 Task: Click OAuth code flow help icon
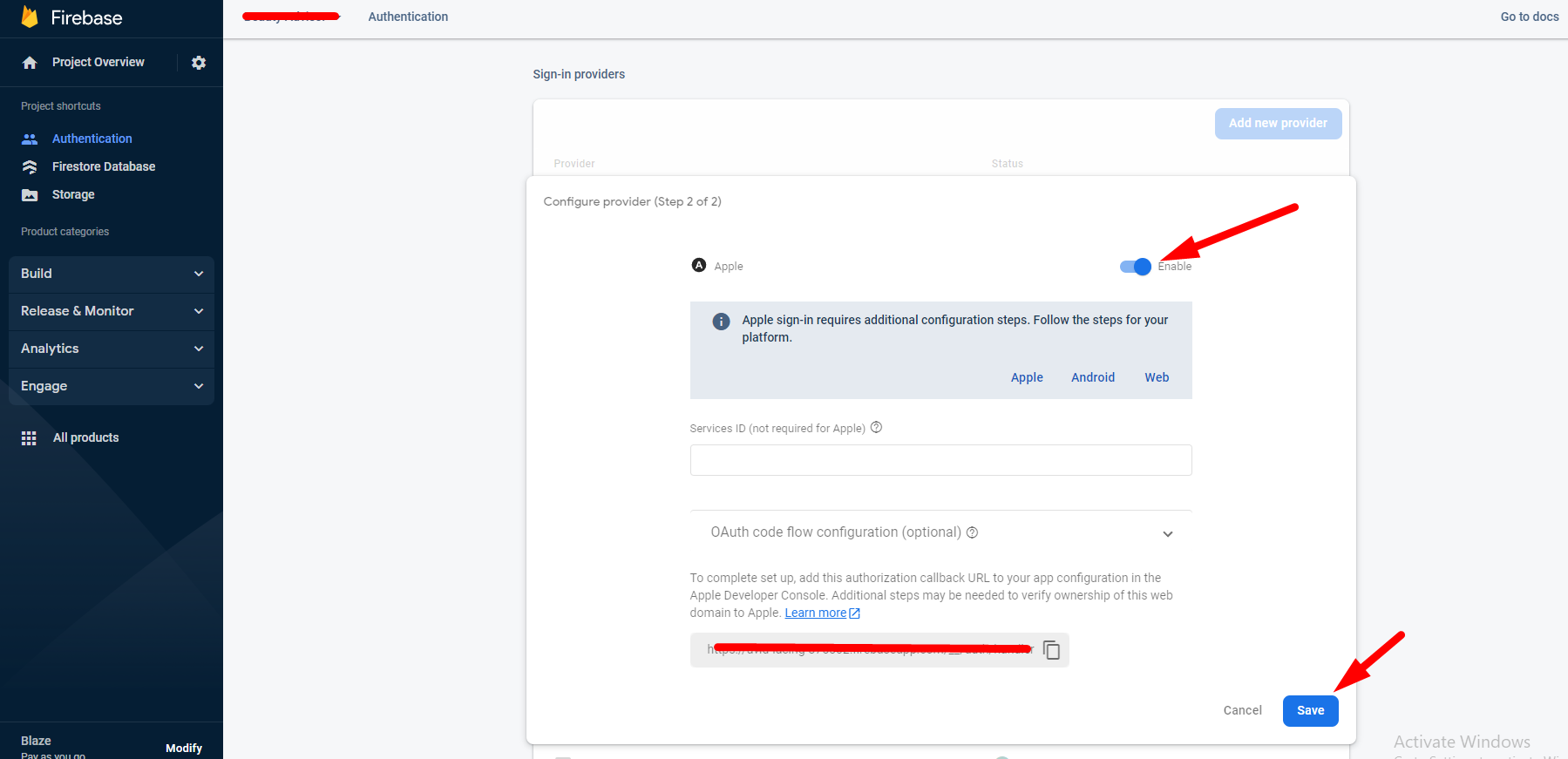coord(972,532)
